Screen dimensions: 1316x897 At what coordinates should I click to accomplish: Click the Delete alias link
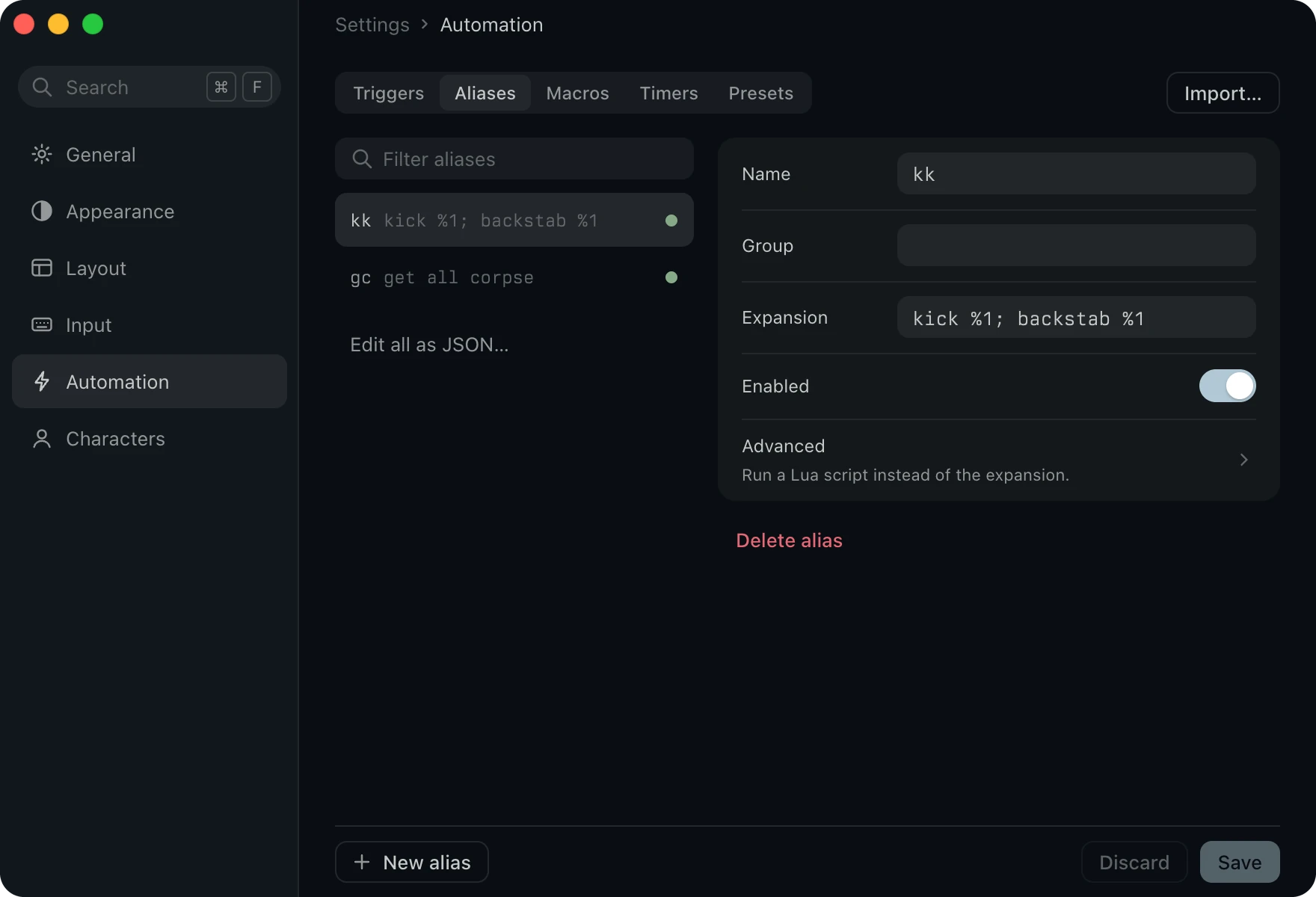coord(789,540)
